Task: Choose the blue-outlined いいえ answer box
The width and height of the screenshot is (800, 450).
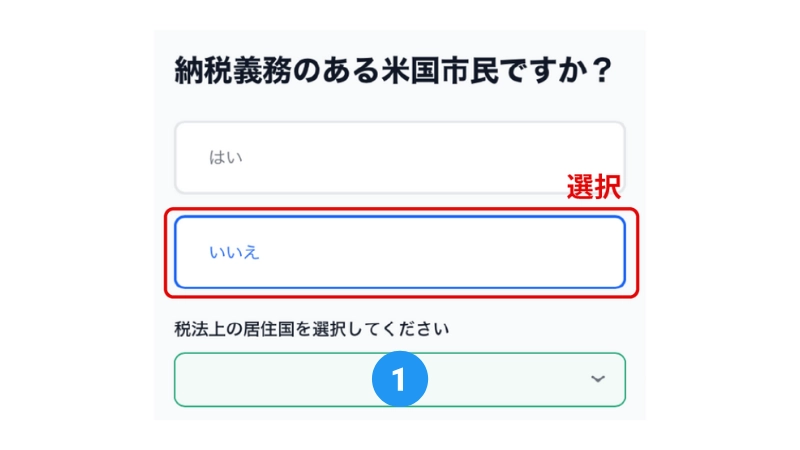Action: pos(399,253)
